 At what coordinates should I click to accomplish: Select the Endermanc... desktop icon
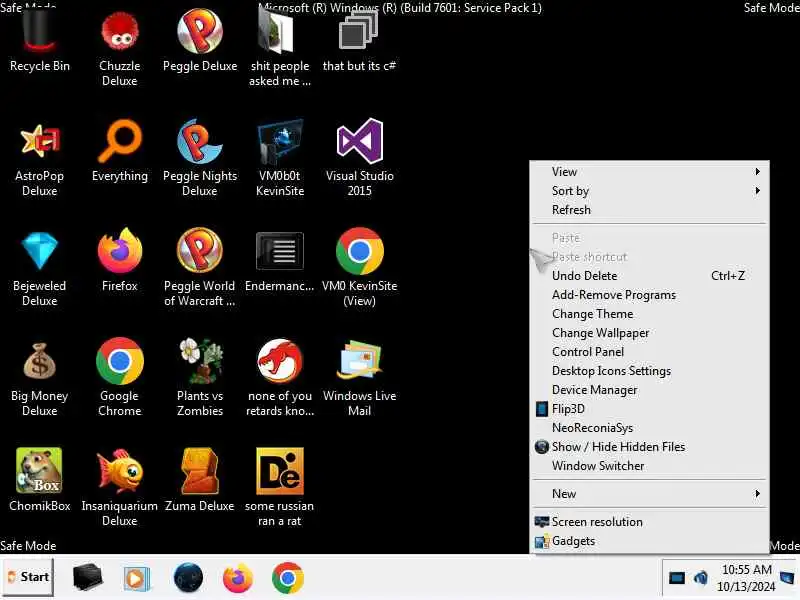[280, 261]
